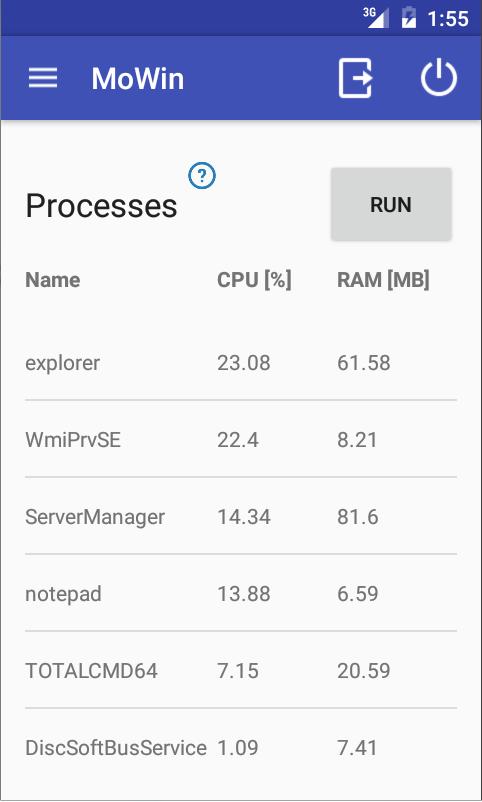
Task: Tap explorer CPU value 23.08
Action: pyautogui.click(x=244, y=363)
